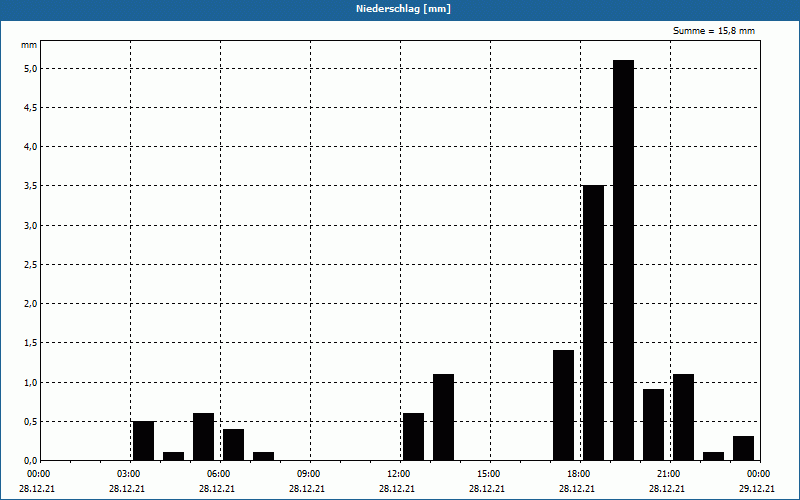Click the '1,5' y-axis label
The height and width of the screenshot is (500, 800).
click(30, 343)
